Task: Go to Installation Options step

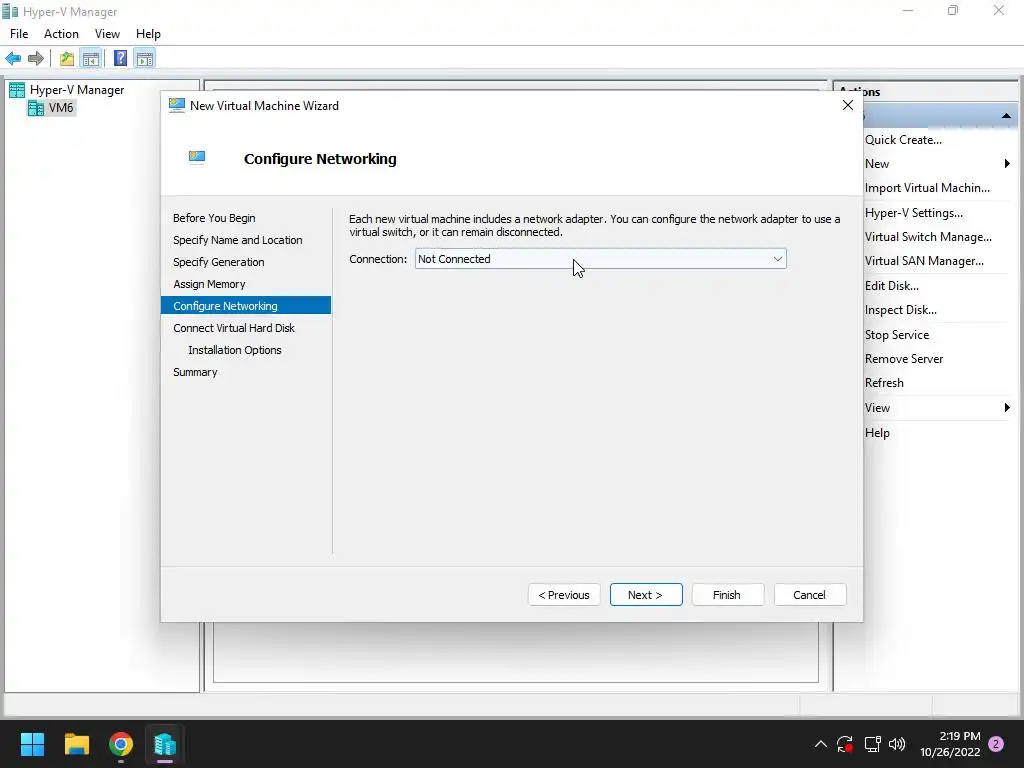Action: coord(234,350)
